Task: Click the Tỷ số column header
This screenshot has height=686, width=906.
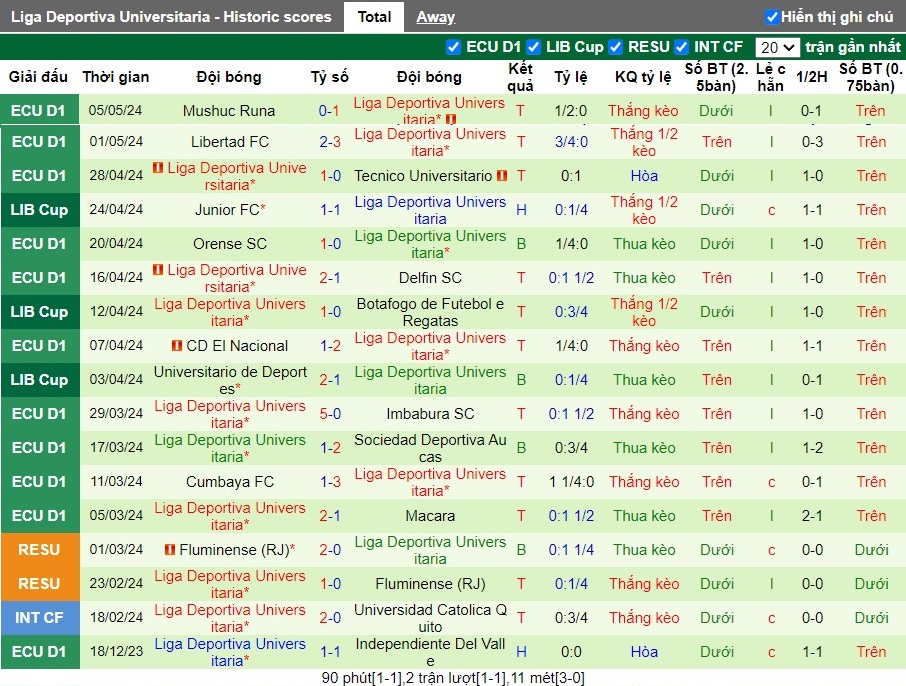Action: 329,77
